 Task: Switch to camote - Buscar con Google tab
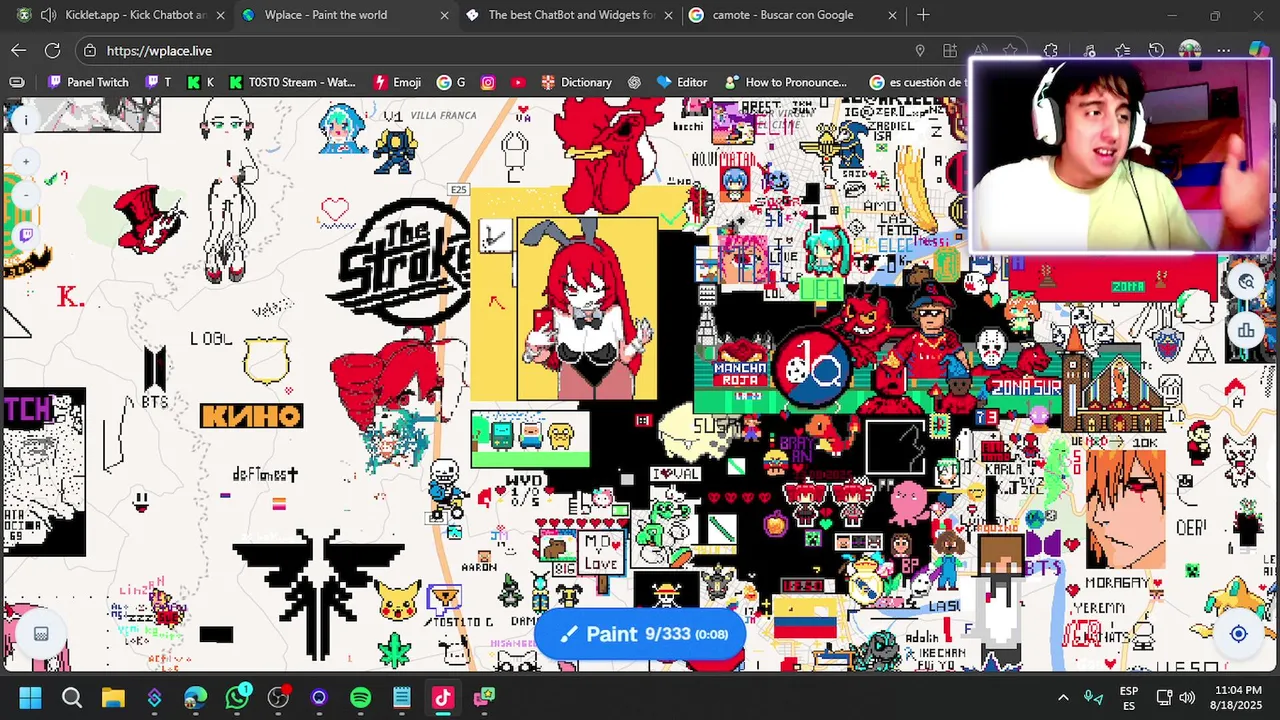point(792,15)
